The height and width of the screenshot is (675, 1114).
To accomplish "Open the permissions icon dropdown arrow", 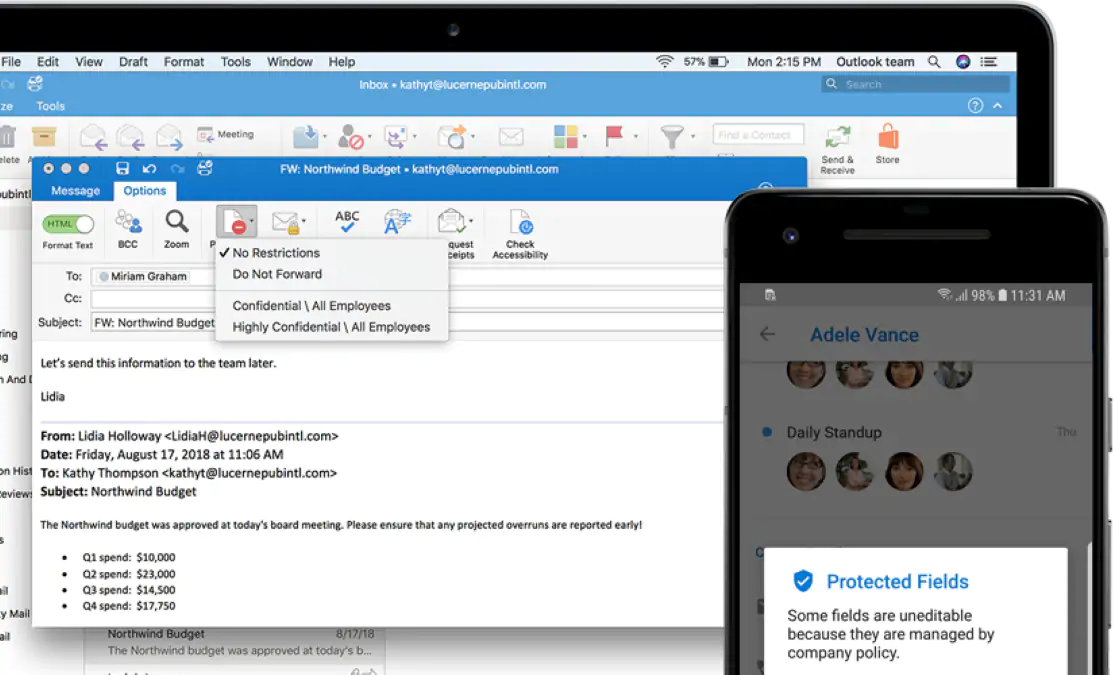I will pyautogui.click(x=251, y=222).
